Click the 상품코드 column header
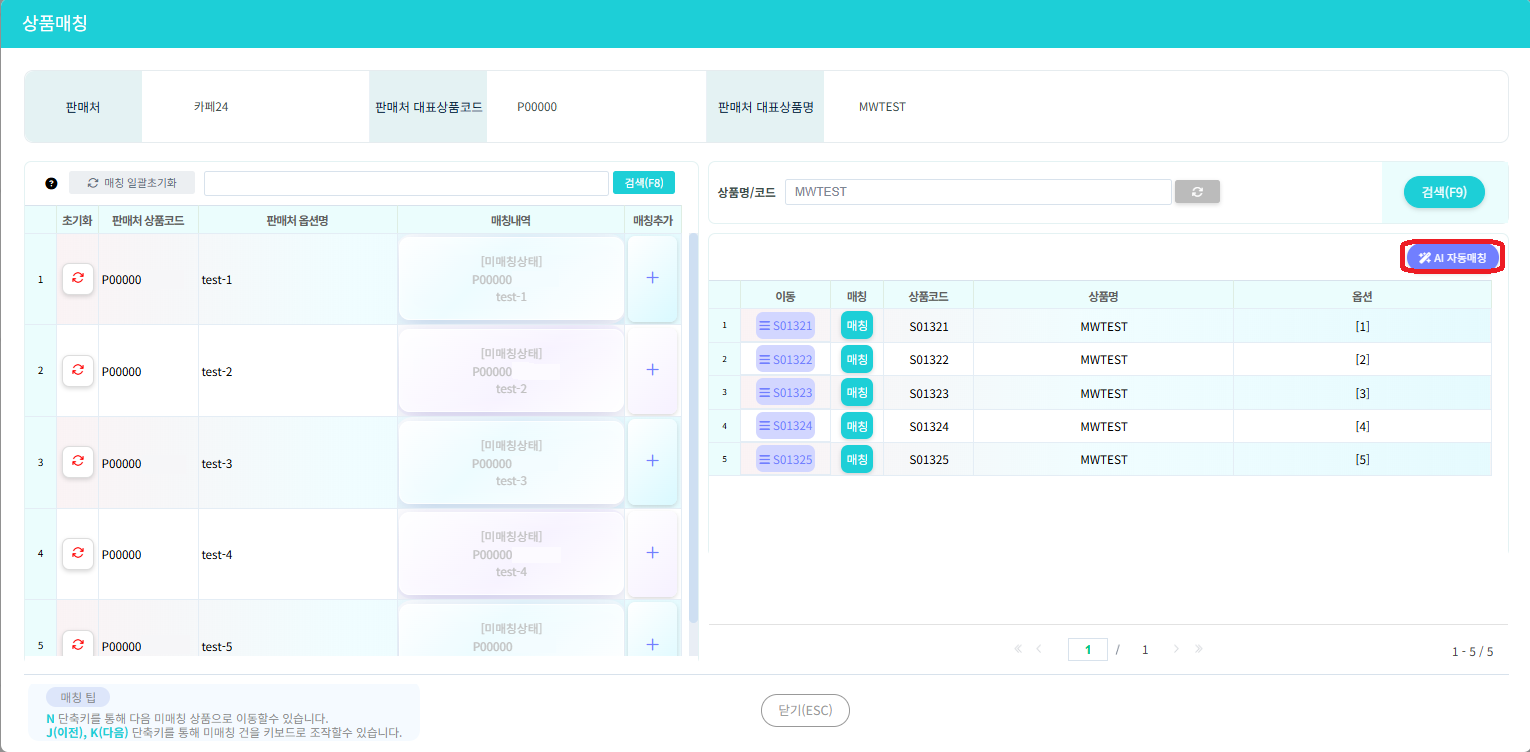Viewport: 1530px width, 752px height. click(x=928, y=296)
